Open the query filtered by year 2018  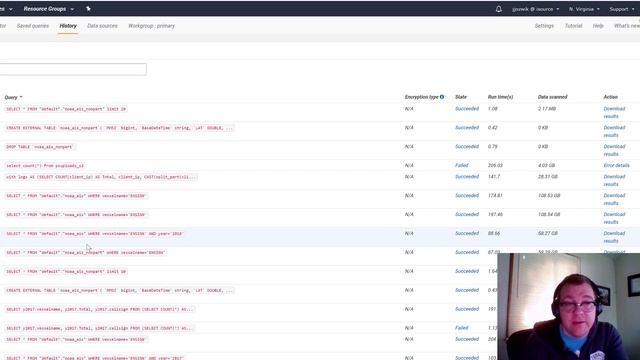tap(95, 233)
